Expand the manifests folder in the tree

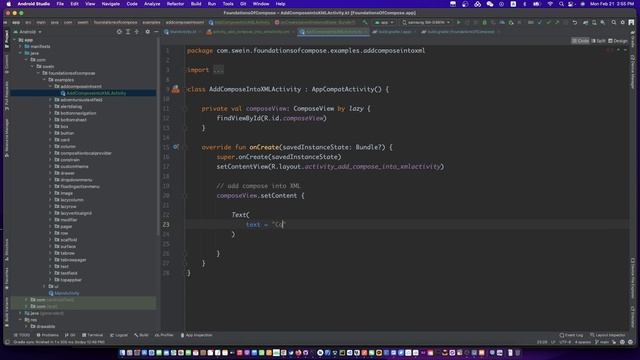(x=20, y=47)
